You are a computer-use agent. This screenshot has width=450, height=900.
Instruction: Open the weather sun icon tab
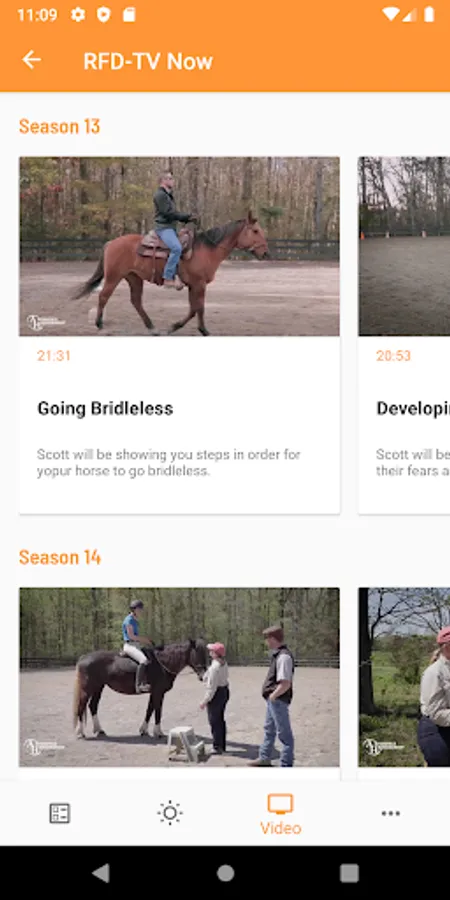point(170,813)
